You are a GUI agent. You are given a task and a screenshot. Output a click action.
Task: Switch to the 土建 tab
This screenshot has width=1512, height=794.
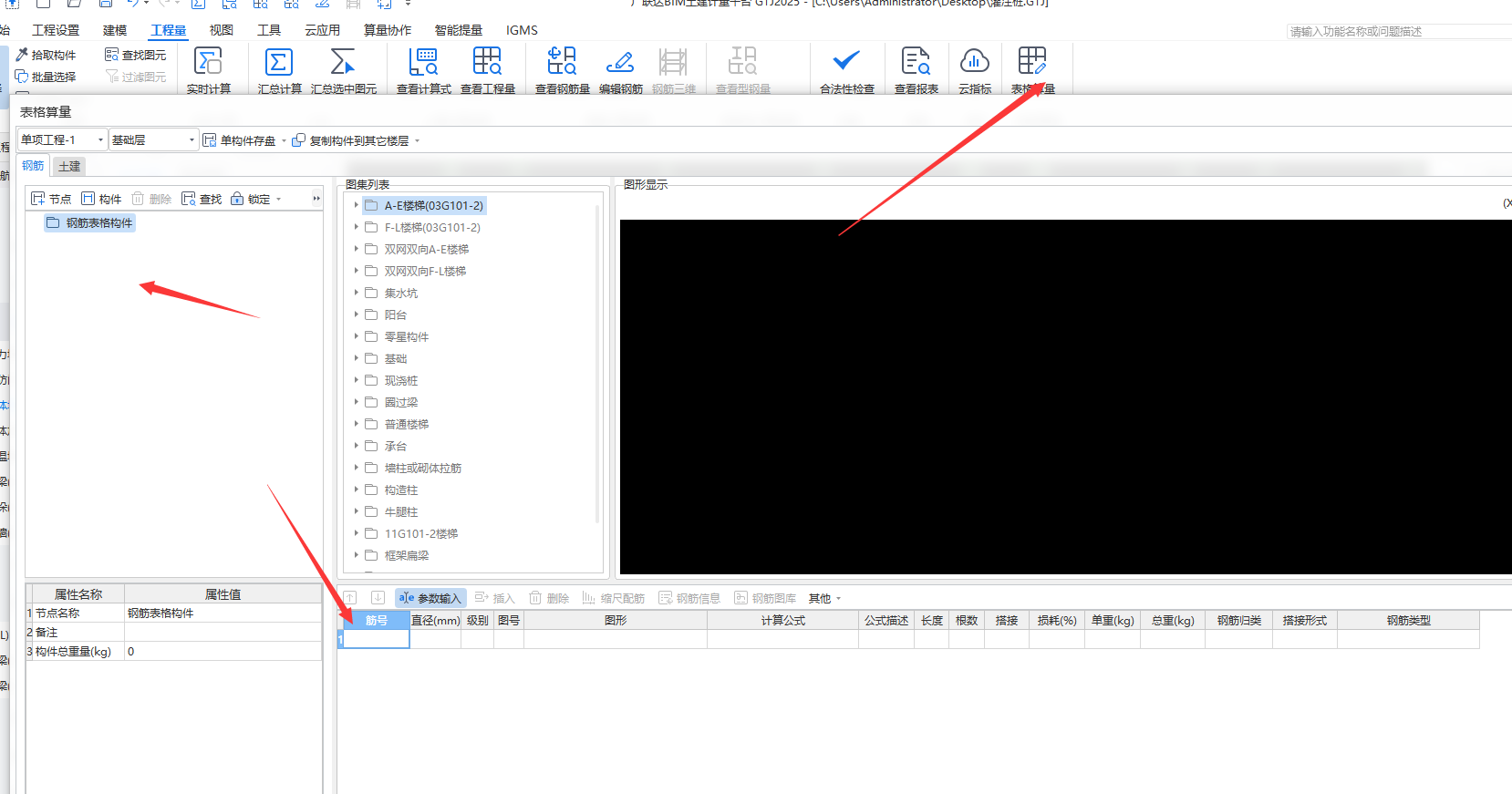69,166
